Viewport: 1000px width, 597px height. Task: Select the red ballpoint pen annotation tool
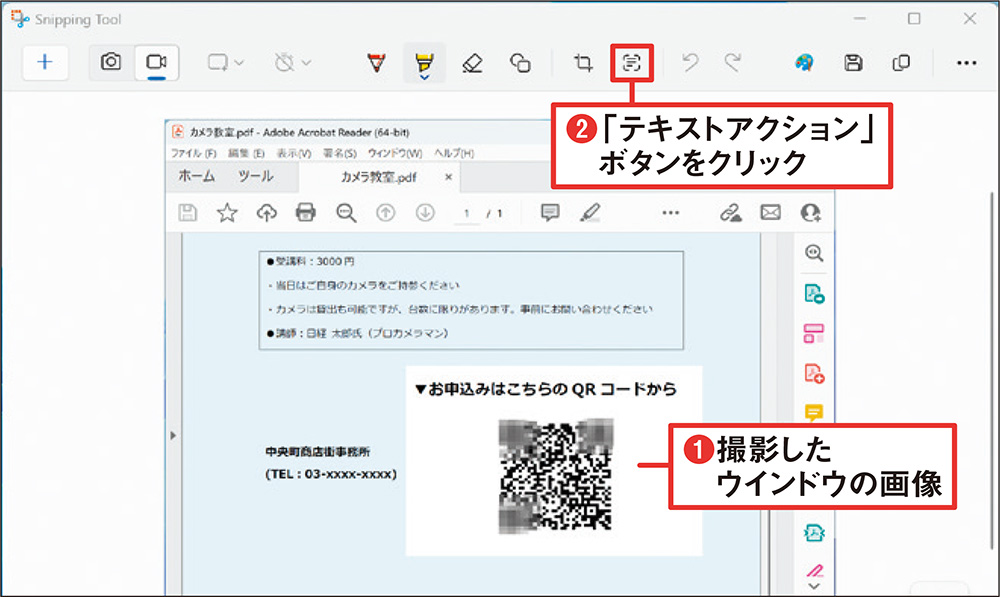(377, 62)
